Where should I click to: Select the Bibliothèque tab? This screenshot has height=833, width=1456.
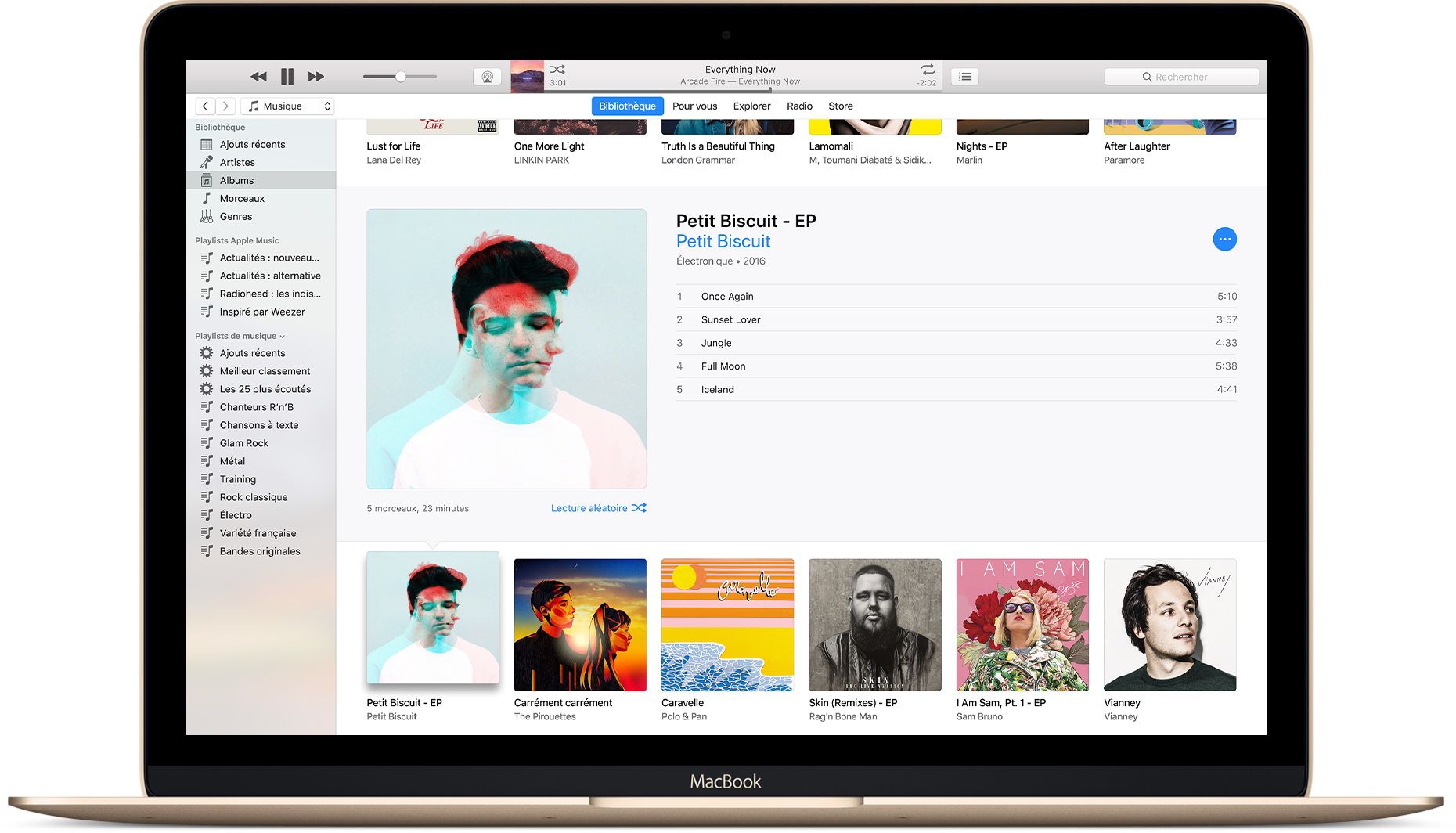(627, 106)
